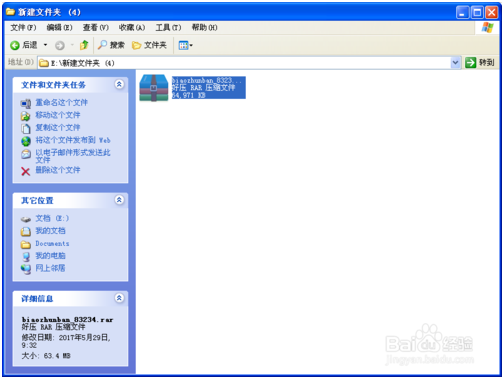Collapse the Details panel
The image size is (504, 379).
click(x=119, y=298)
